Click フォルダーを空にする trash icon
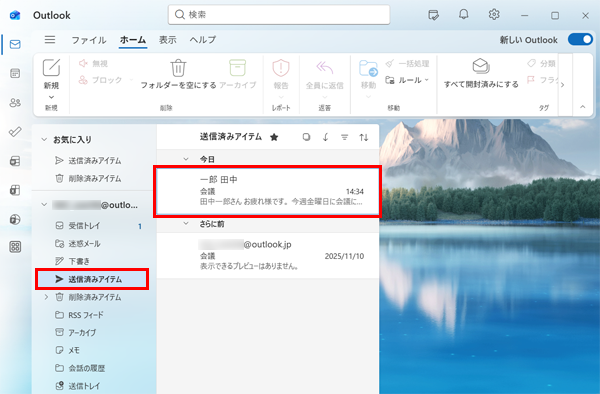The image size is (600, 394). click(x=178, y=67)
